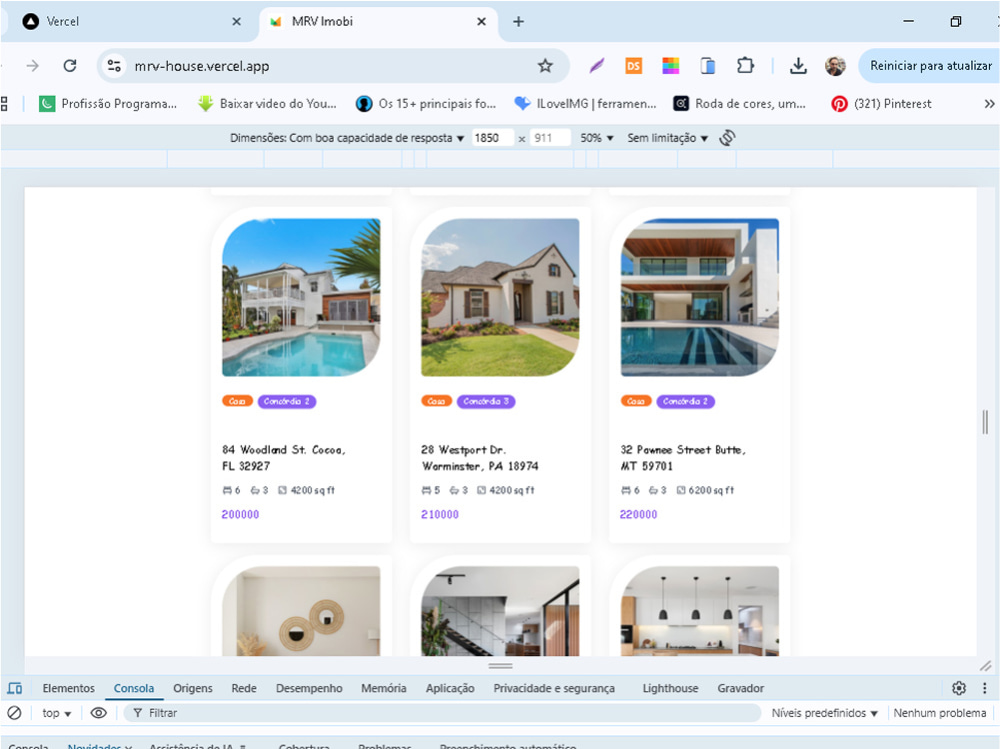1000x749 pixels.
Task: Open the ILoveIMG bookmark
Action: click(585, 104)
